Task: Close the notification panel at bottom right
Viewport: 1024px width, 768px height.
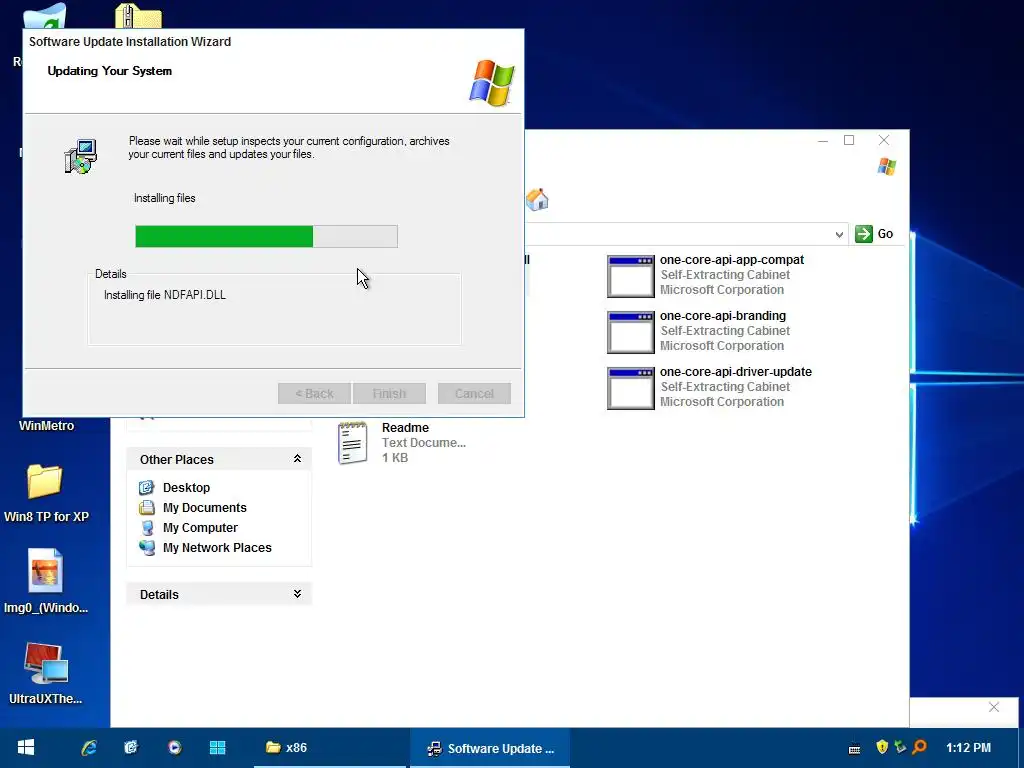Action: tap(994, 707)
